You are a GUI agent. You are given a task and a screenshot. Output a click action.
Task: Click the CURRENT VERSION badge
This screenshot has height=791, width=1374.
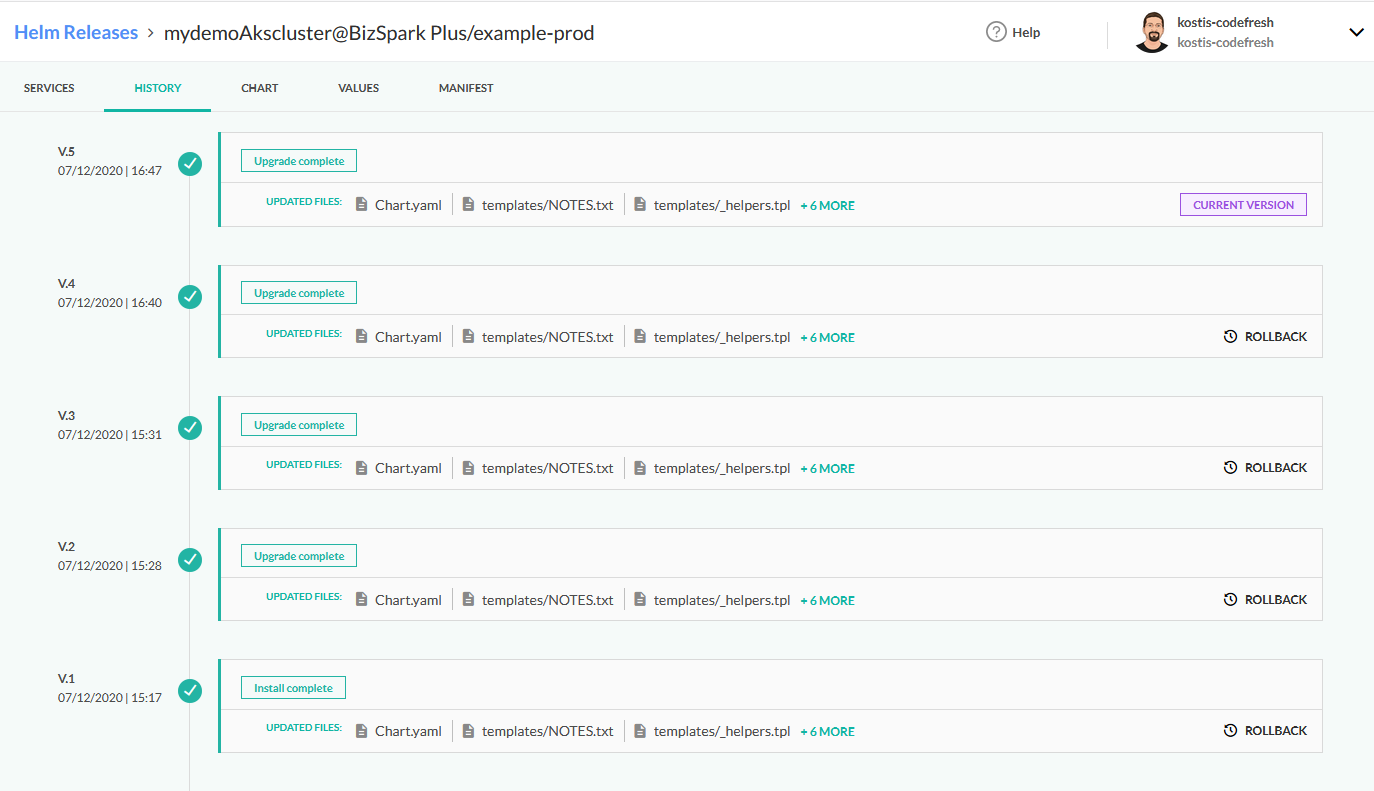(1243, 205)
